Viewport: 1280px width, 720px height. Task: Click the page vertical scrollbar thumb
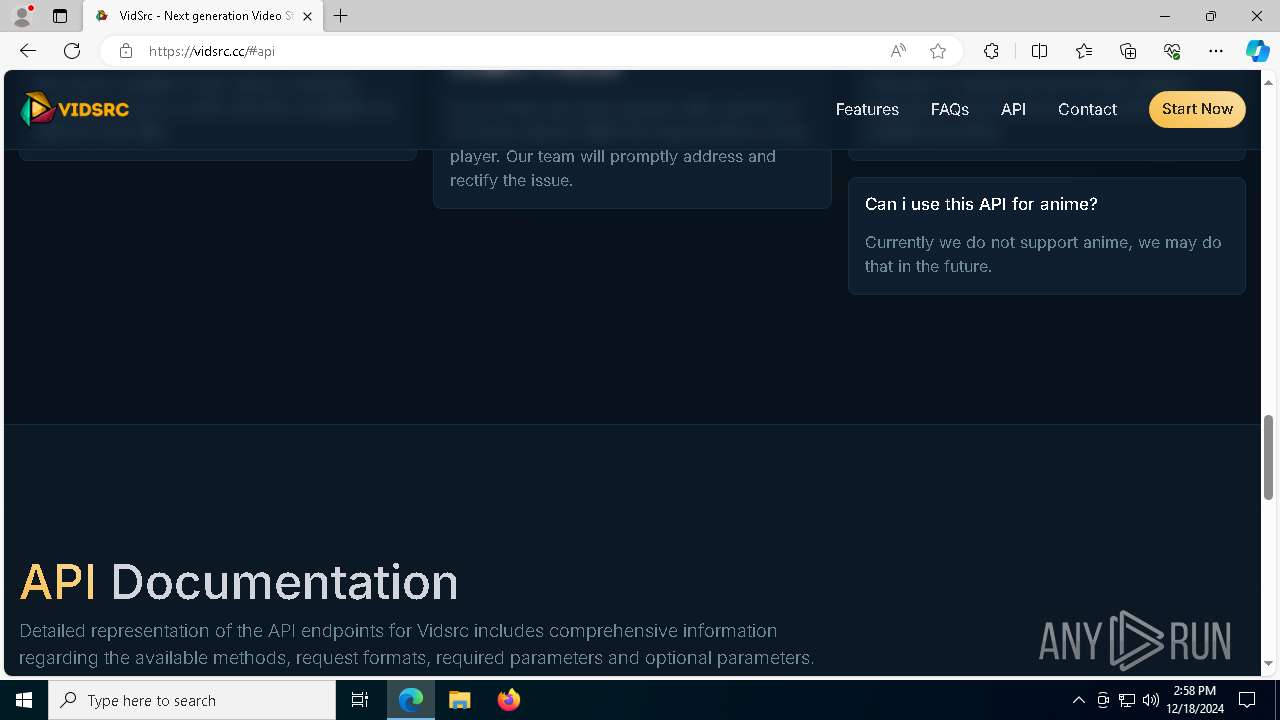(x=1269, y=458)
